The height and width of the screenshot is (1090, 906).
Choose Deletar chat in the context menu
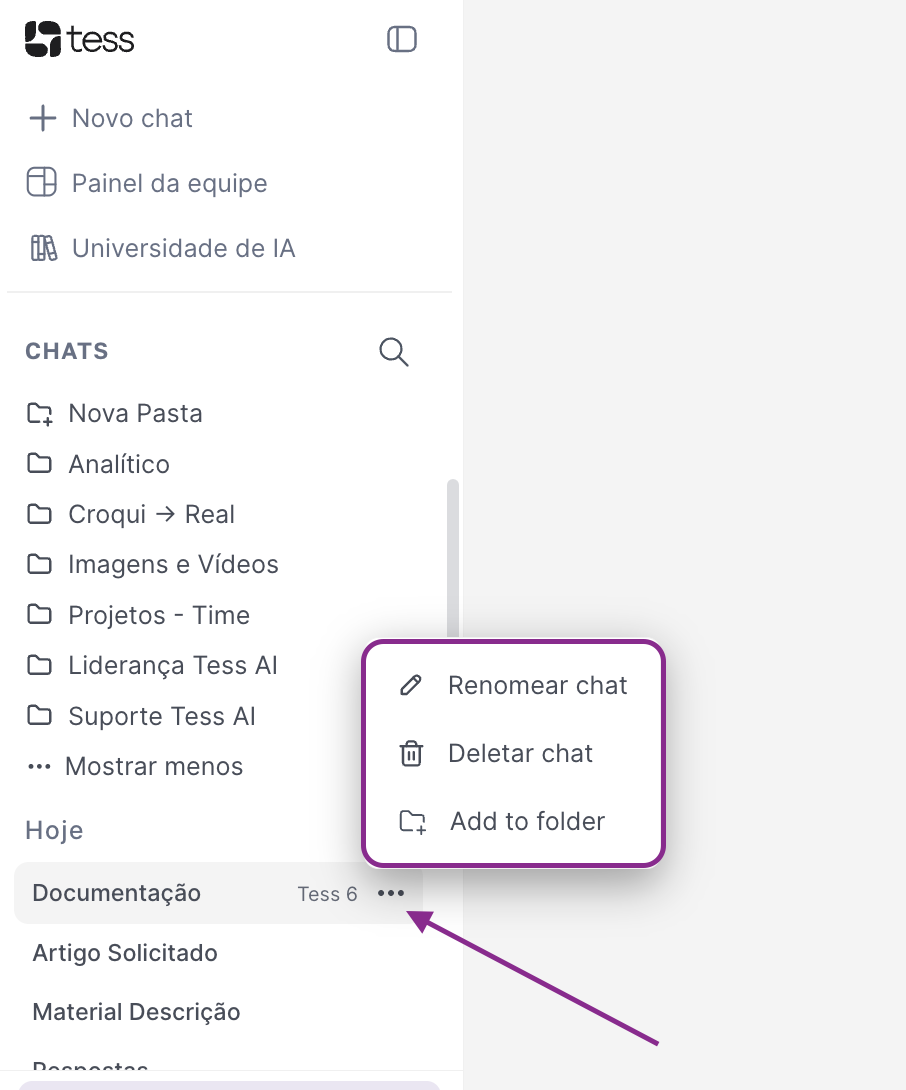520,753
